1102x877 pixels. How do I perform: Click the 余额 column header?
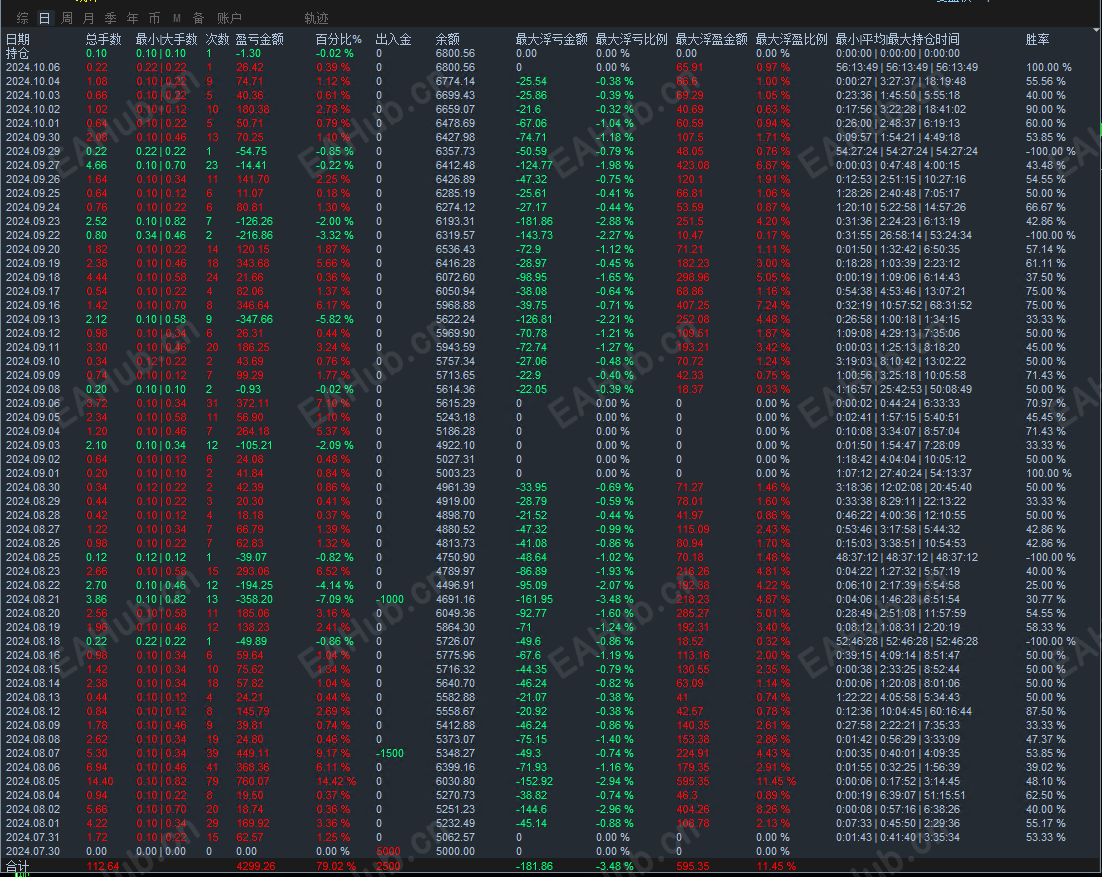click(448, 39)
